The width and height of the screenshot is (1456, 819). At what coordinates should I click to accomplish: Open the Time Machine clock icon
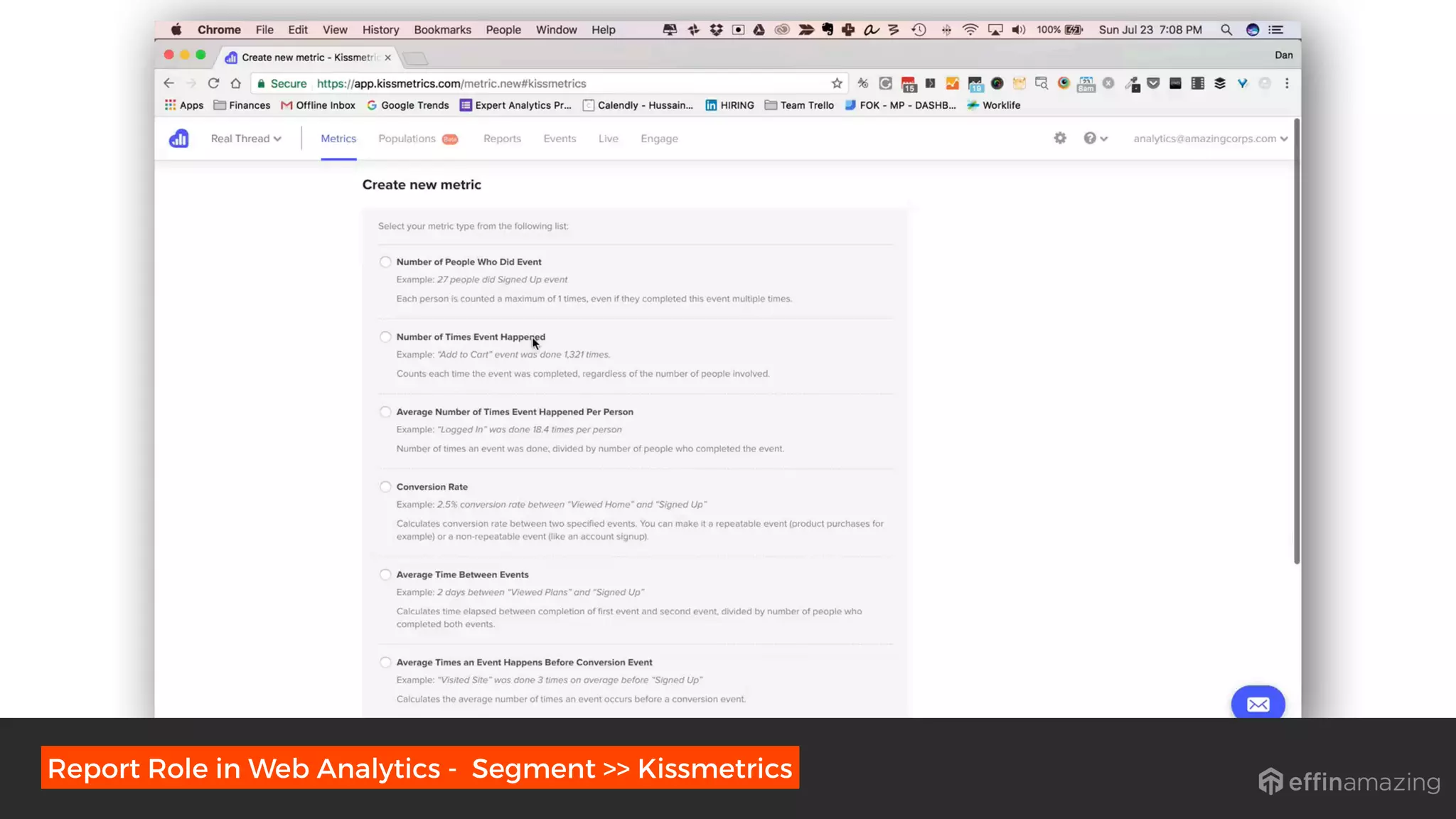point(919,30)
